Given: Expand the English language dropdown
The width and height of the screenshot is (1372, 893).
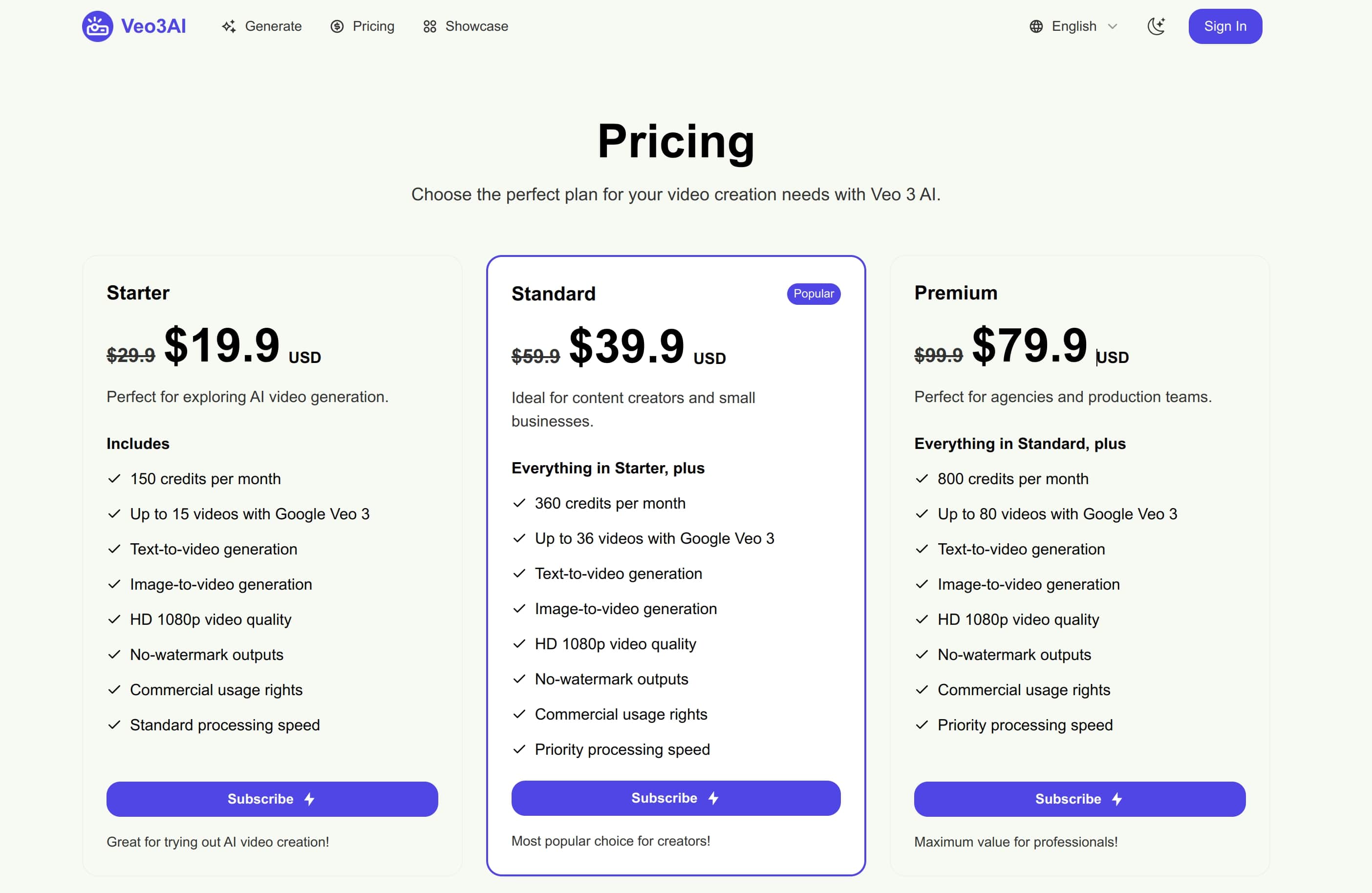Looking at the screenshot, I should tap(1073, 26).
